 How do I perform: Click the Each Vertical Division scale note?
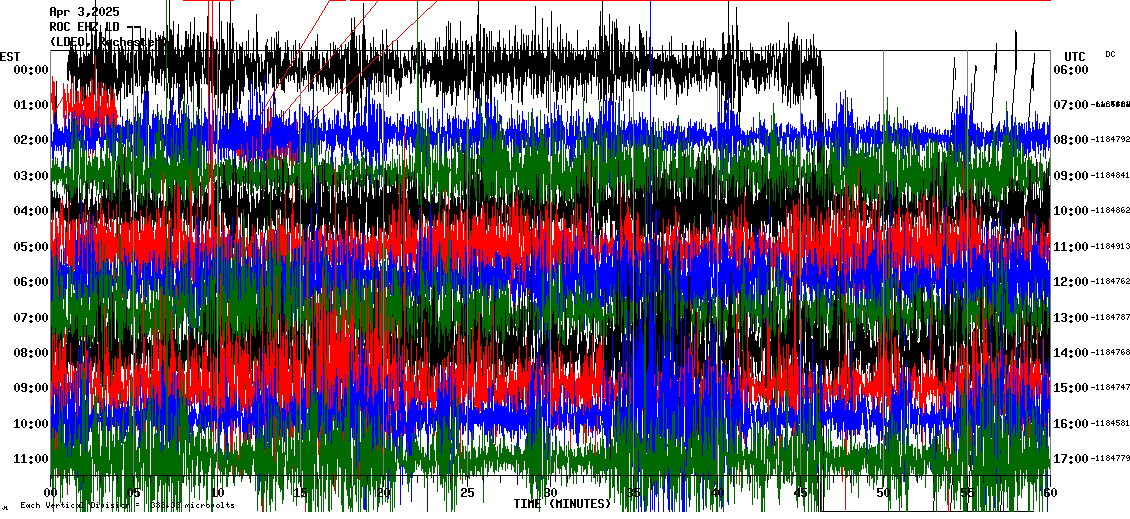(127, 506)
